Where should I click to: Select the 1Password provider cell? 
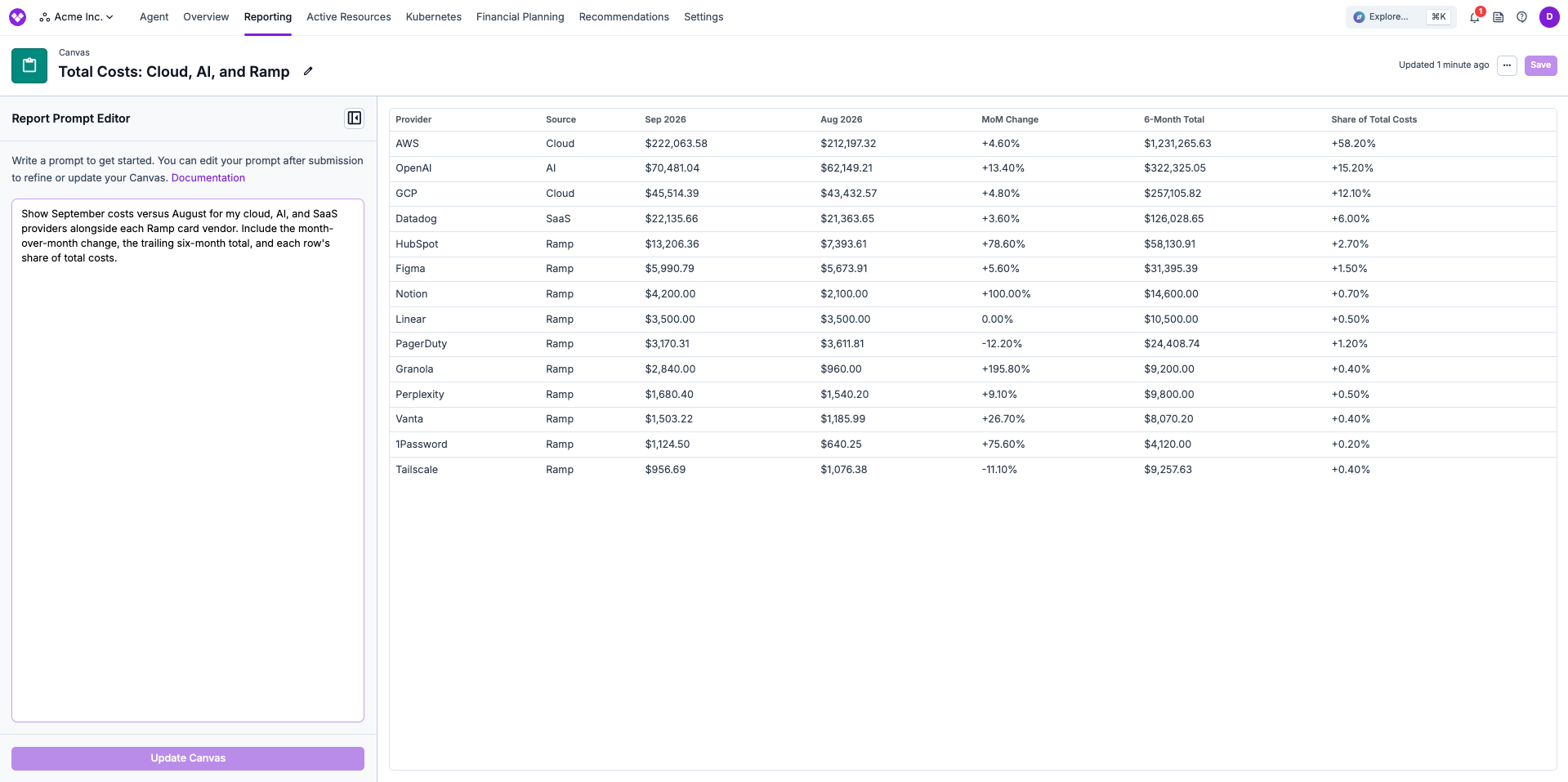(422, 445)
